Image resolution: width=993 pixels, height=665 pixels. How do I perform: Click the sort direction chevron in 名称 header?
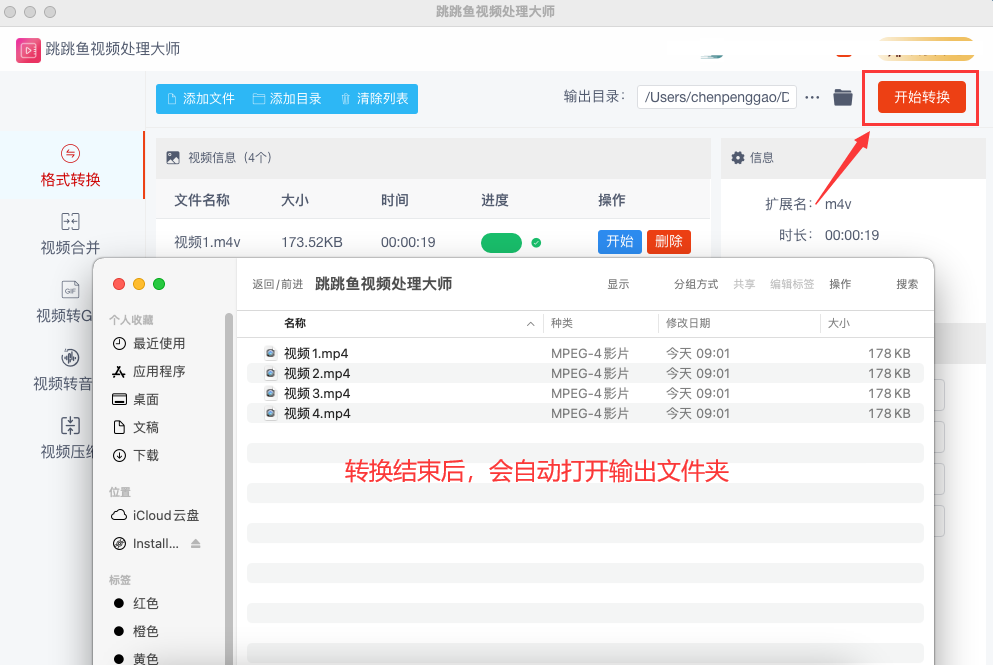[x=530, y=324]
